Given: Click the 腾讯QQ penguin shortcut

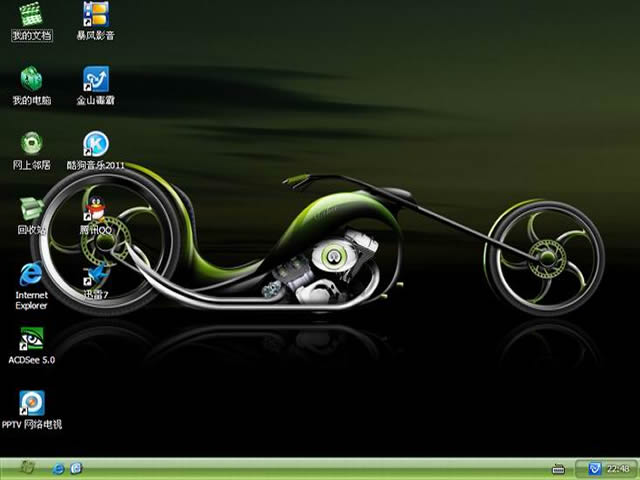Looking at the screenshot, I should coord(96,208).
